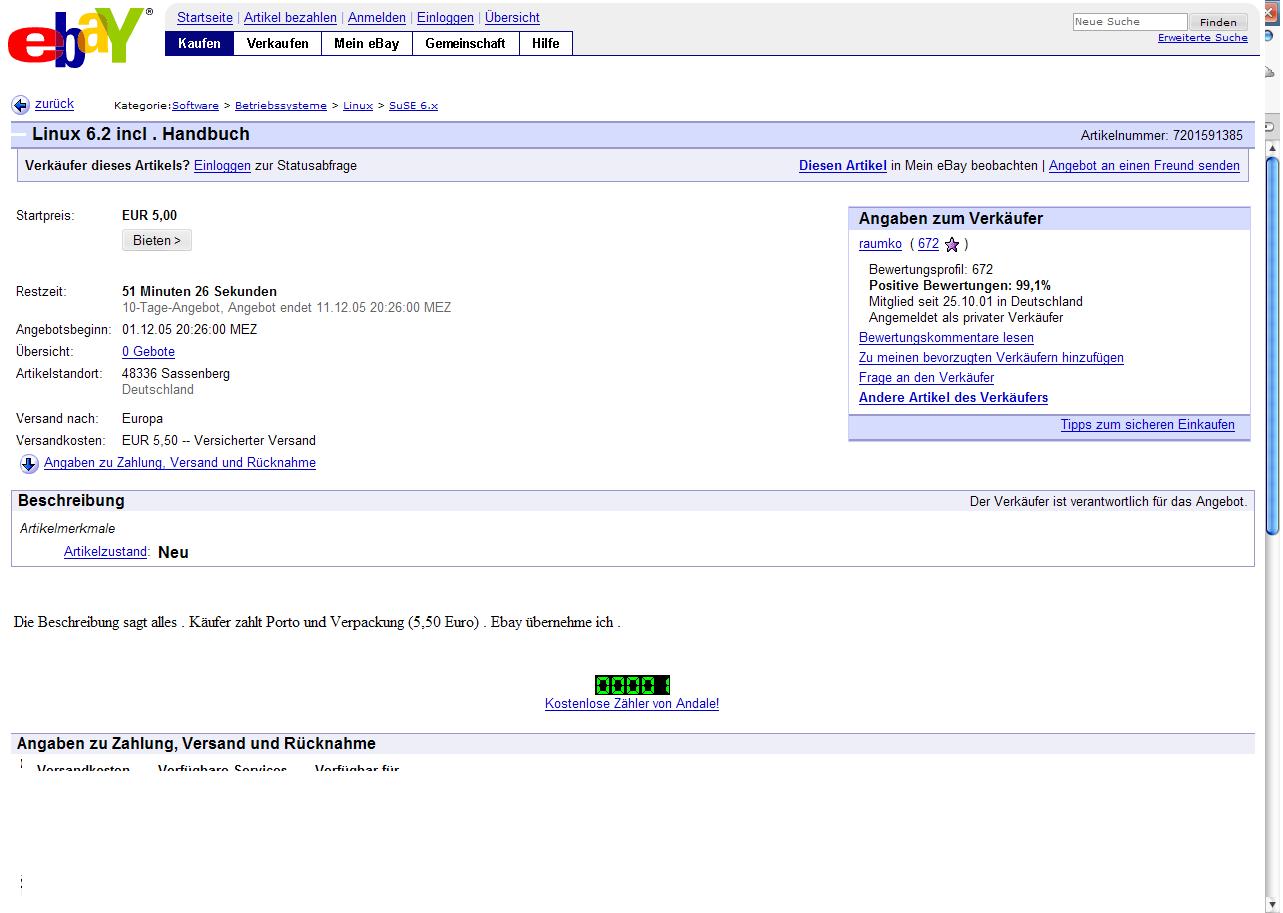
Task: Click the Angaben zum Verkäufer heading
Action: click(x=951, y=219)
